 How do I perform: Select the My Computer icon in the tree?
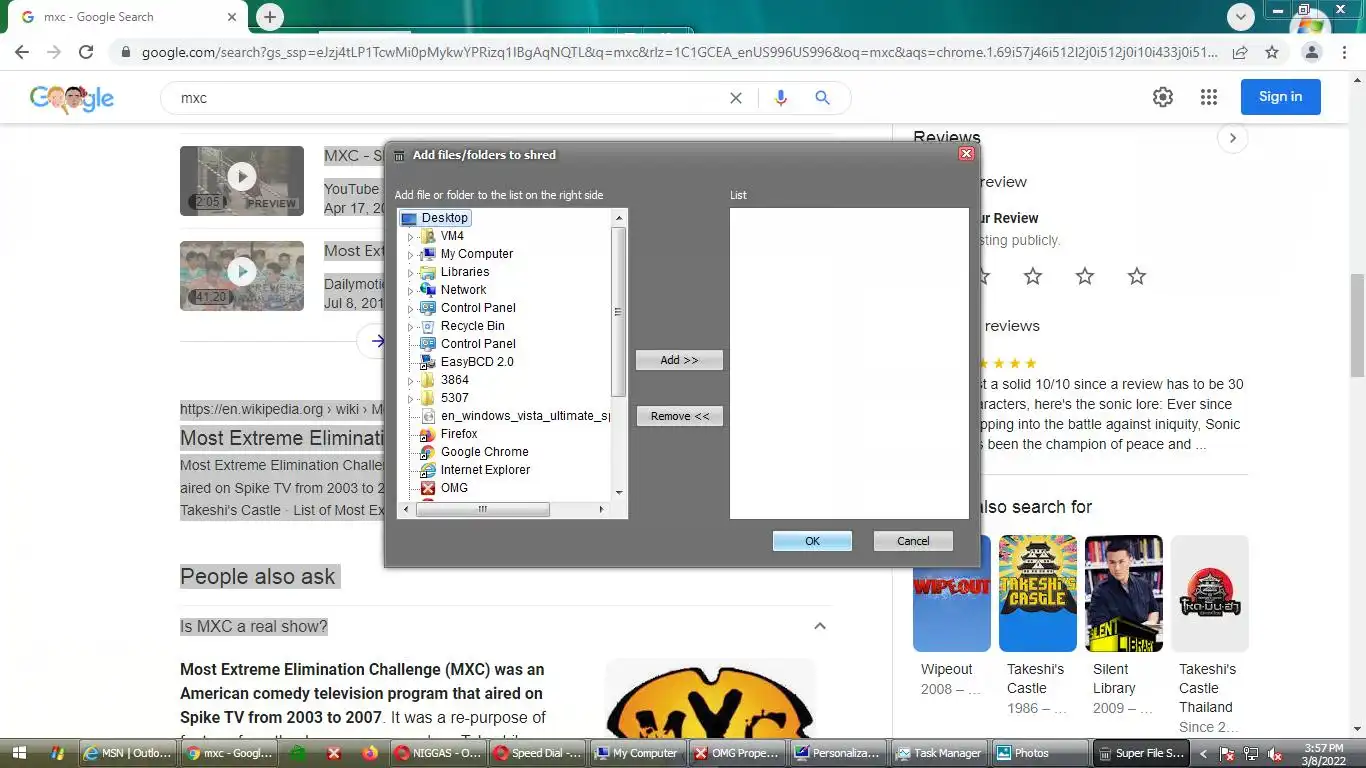click(428, 254)
